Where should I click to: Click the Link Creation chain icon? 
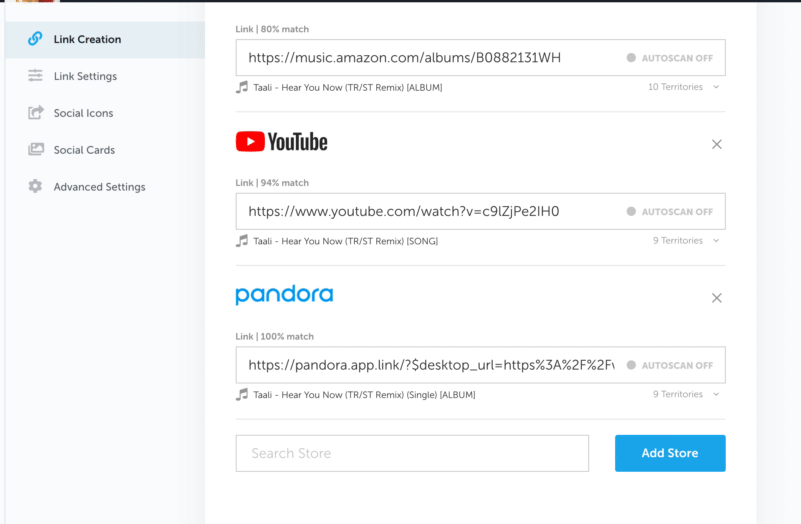coord(35,38)
